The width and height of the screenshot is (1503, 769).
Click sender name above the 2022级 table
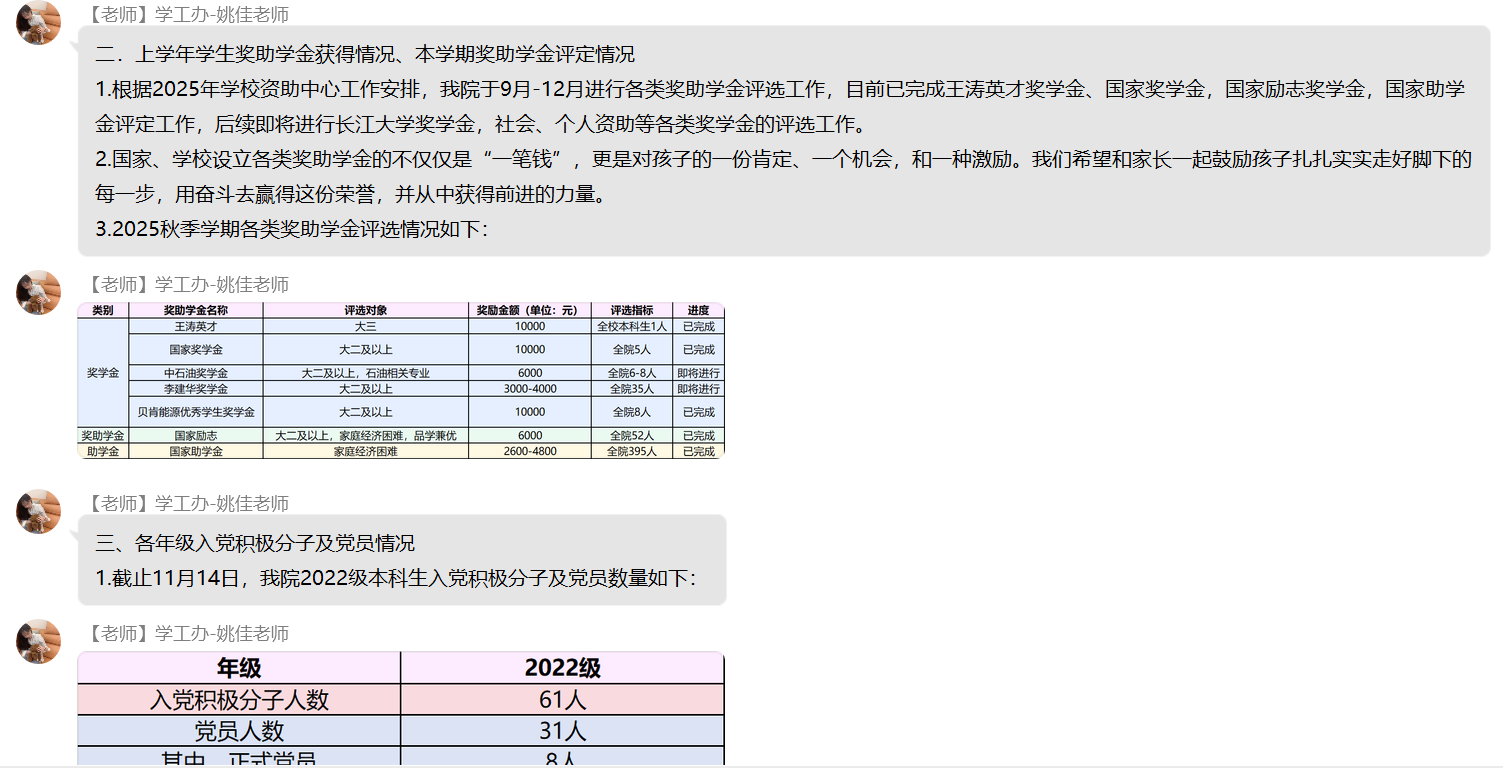point(187,633)
